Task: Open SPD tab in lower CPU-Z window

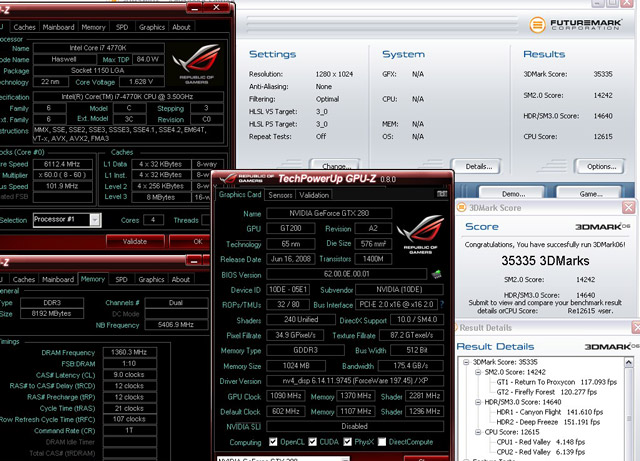Action: [x=121, y=279]
